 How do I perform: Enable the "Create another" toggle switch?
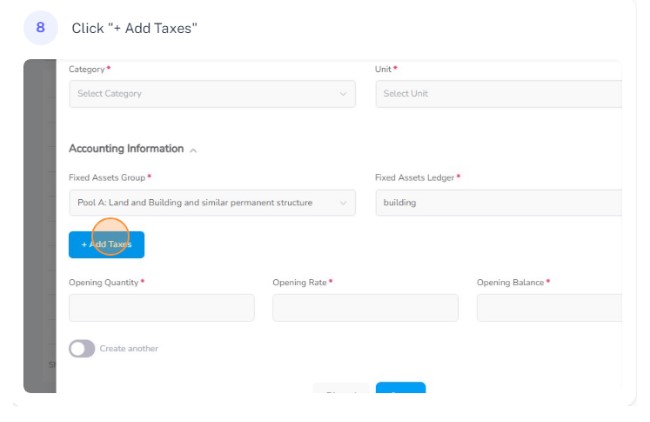pyautogui.click(x=82, y=349)
